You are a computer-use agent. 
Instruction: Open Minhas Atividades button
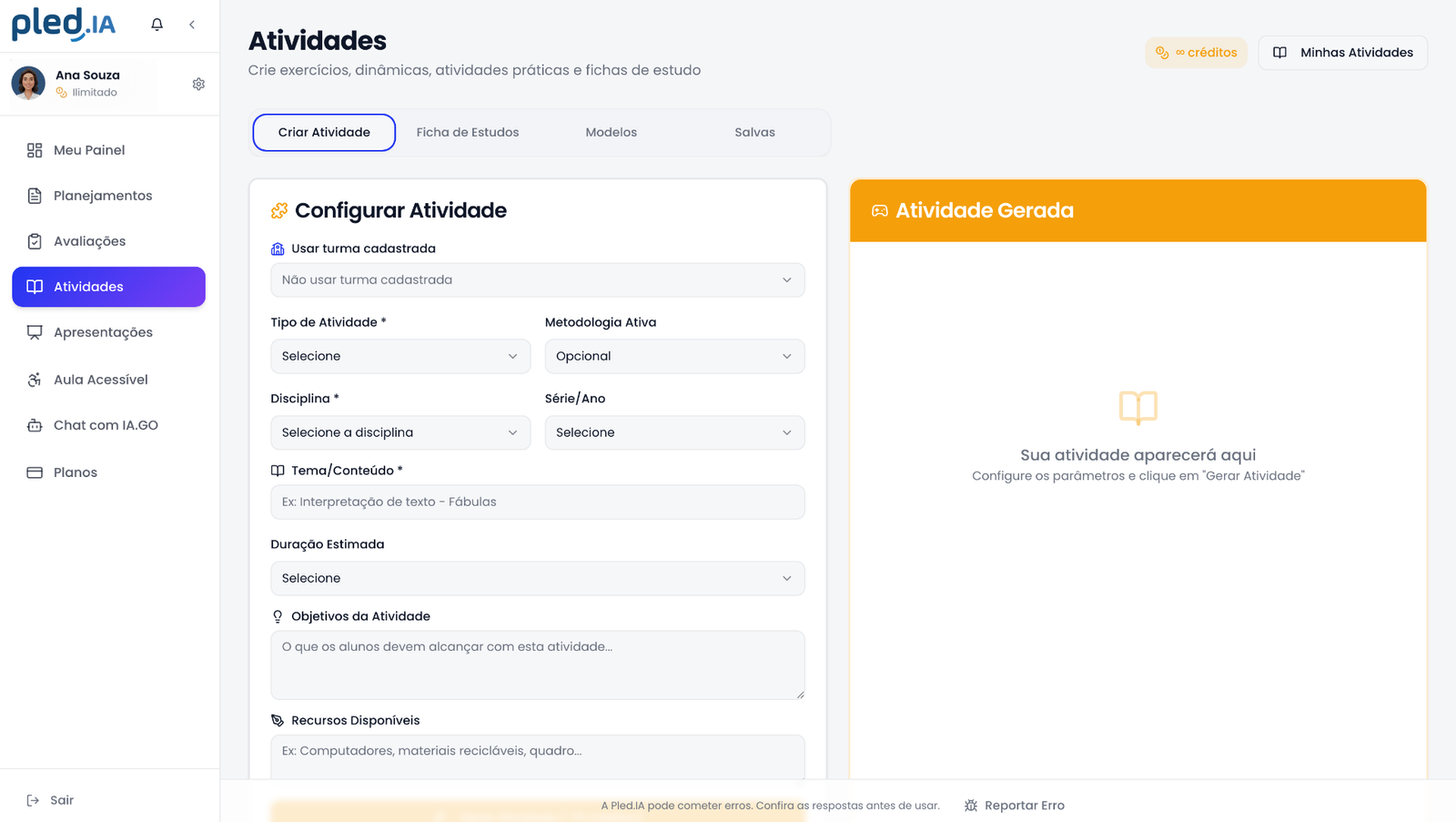point(1342,53)
